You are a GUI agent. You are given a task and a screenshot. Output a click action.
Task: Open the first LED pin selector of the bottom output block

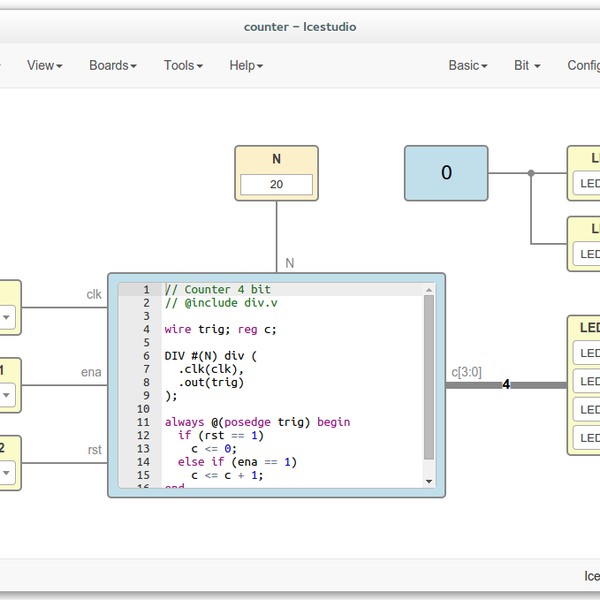(587, 353)
